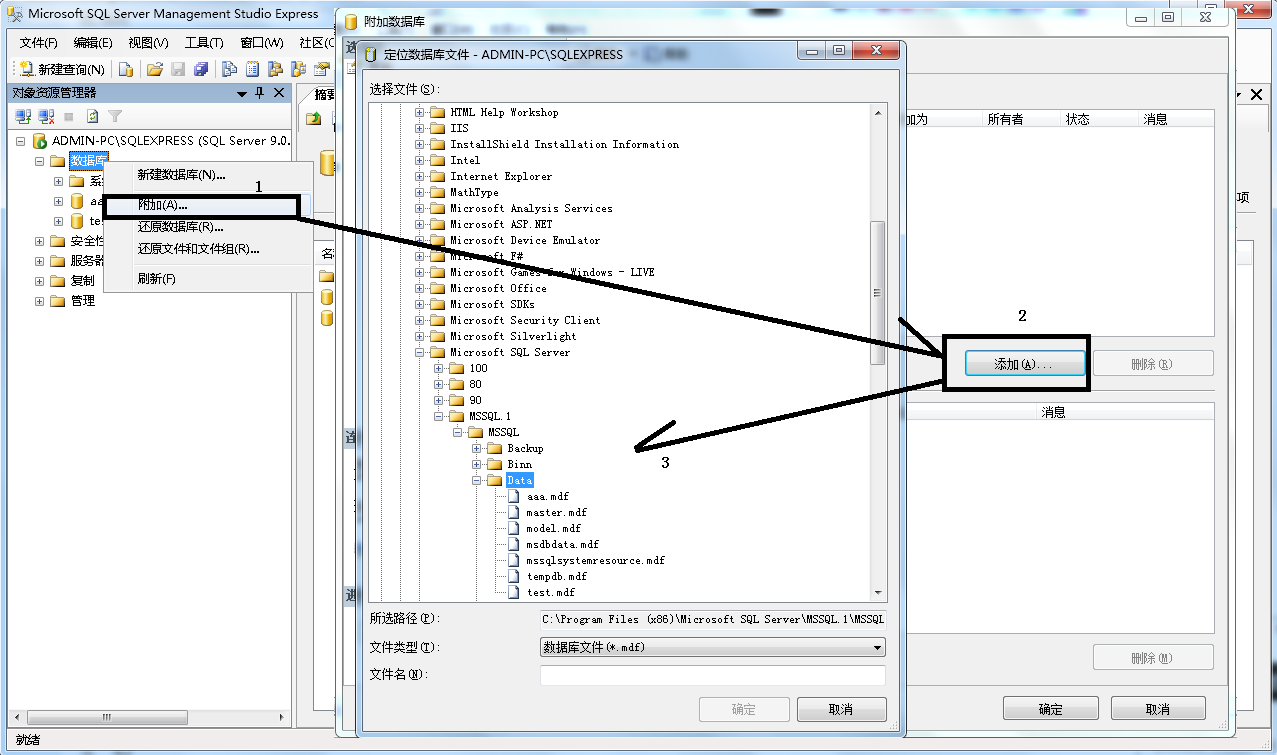Select the InstallShield Installation Information folder

click(x=564, y=144)
